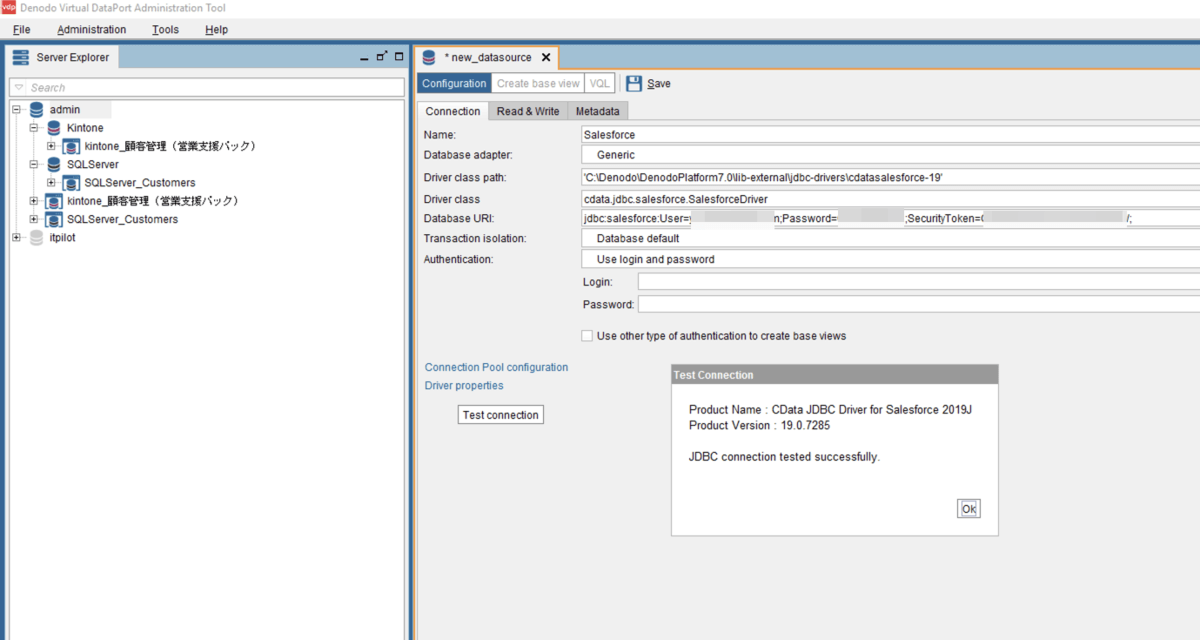Click the Denodo vdp logo in title bar
This screenshot has width=1200, height=640.
coord(8,8)
